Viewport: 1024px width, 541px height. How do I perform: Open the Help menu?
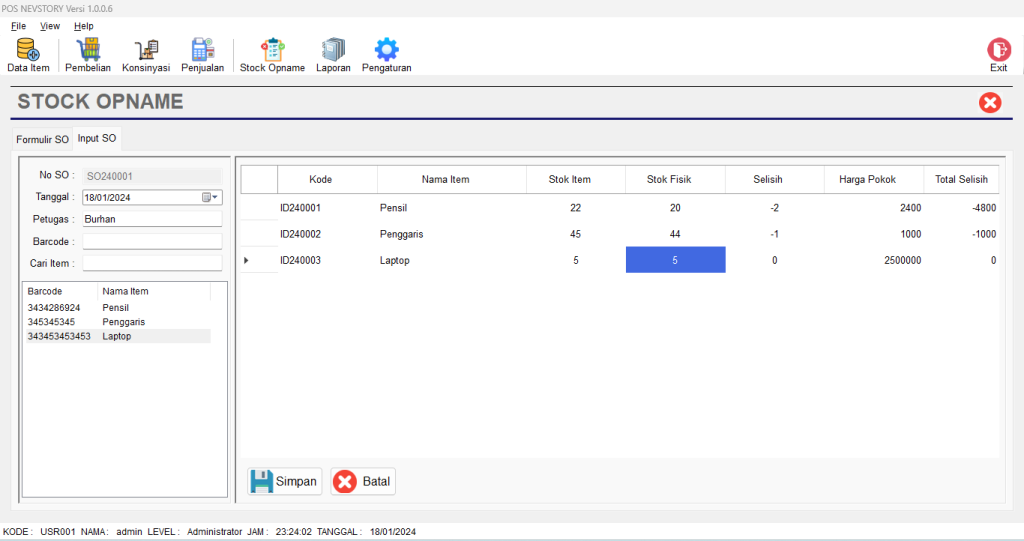84,26
